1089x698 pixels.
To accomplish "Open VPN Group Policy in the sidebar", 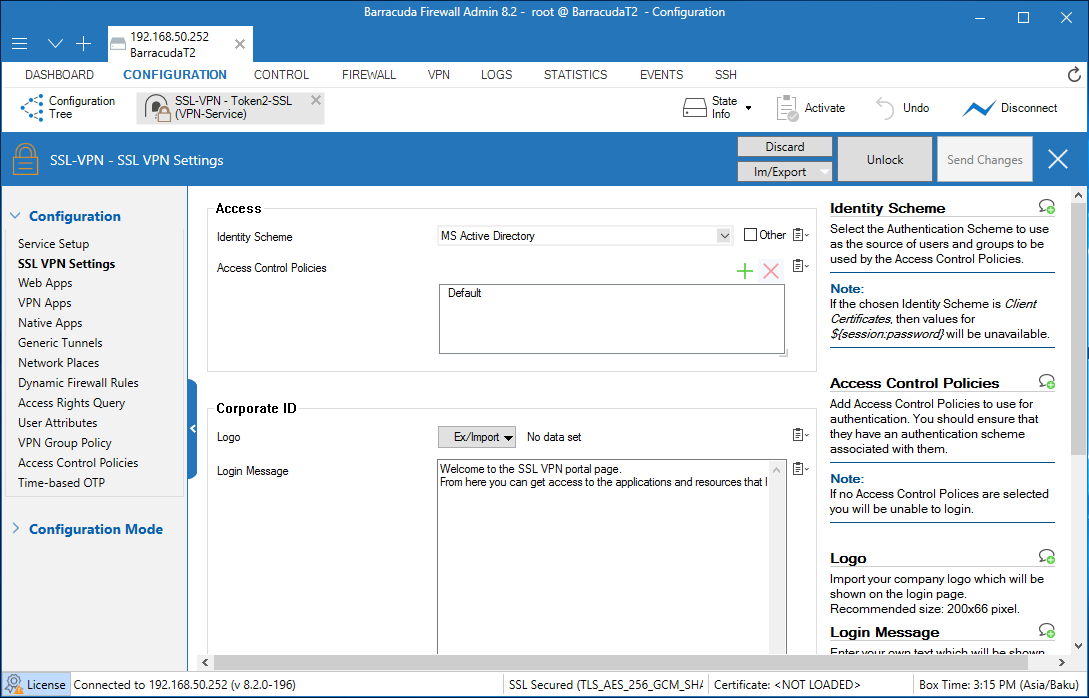I will coord(65,442).
